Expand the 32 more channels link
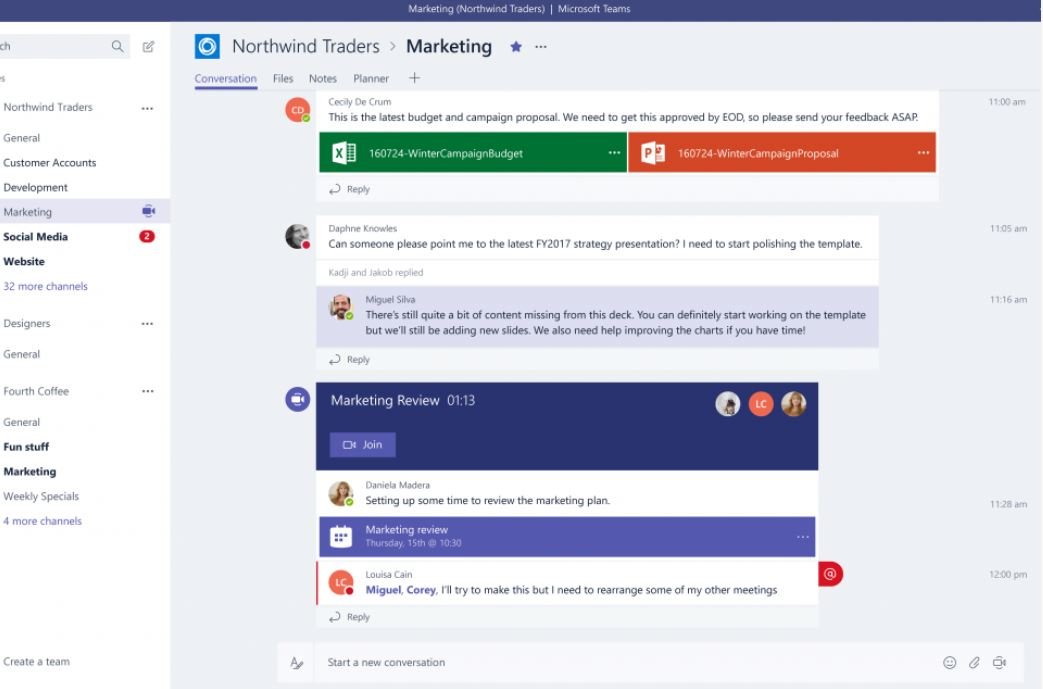 45,286
